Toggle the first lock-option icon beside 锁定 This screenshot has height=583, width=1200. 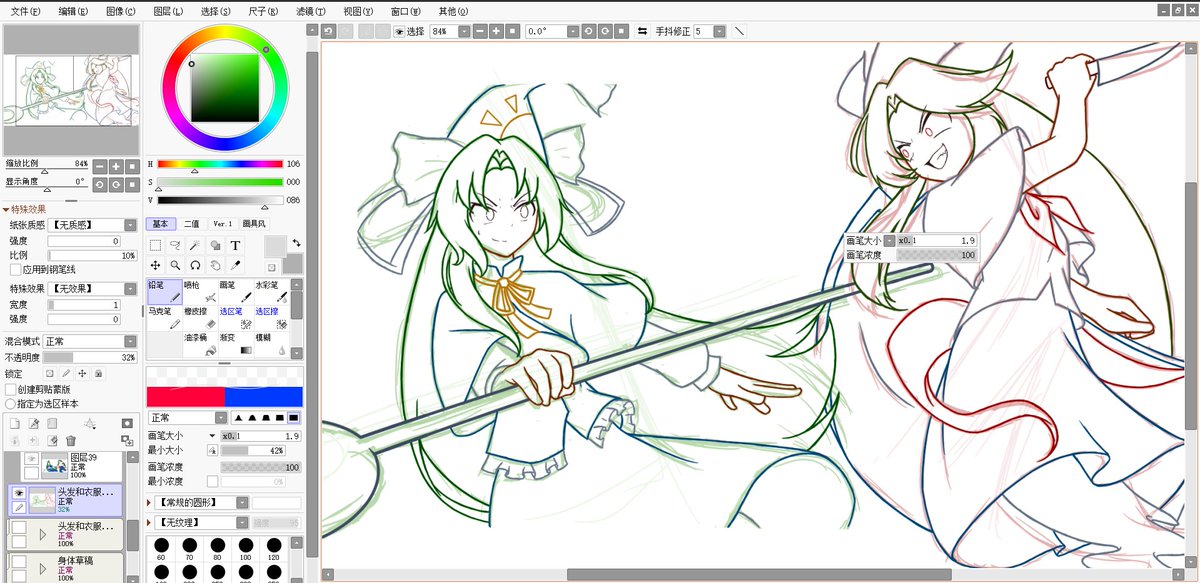50,374
